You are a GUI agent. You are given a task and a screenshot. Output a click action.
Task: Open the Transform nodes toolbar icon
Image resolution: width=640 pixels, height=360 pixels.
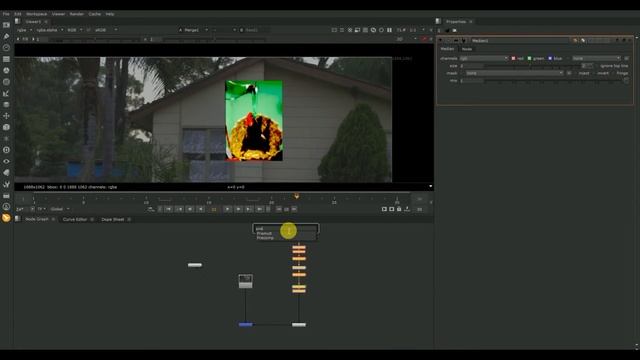[x=6, y=116]
